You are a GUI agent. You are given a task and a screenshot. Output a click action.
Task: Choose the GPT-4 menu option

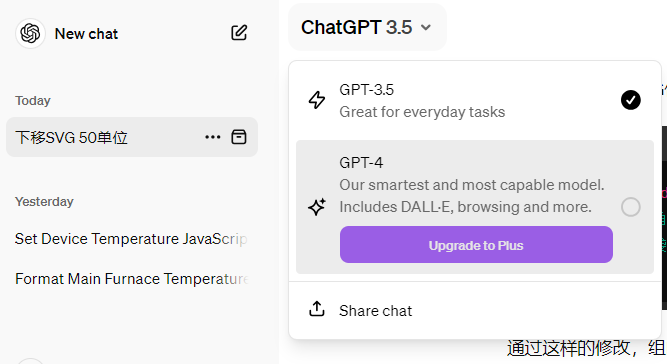(475, 207)
